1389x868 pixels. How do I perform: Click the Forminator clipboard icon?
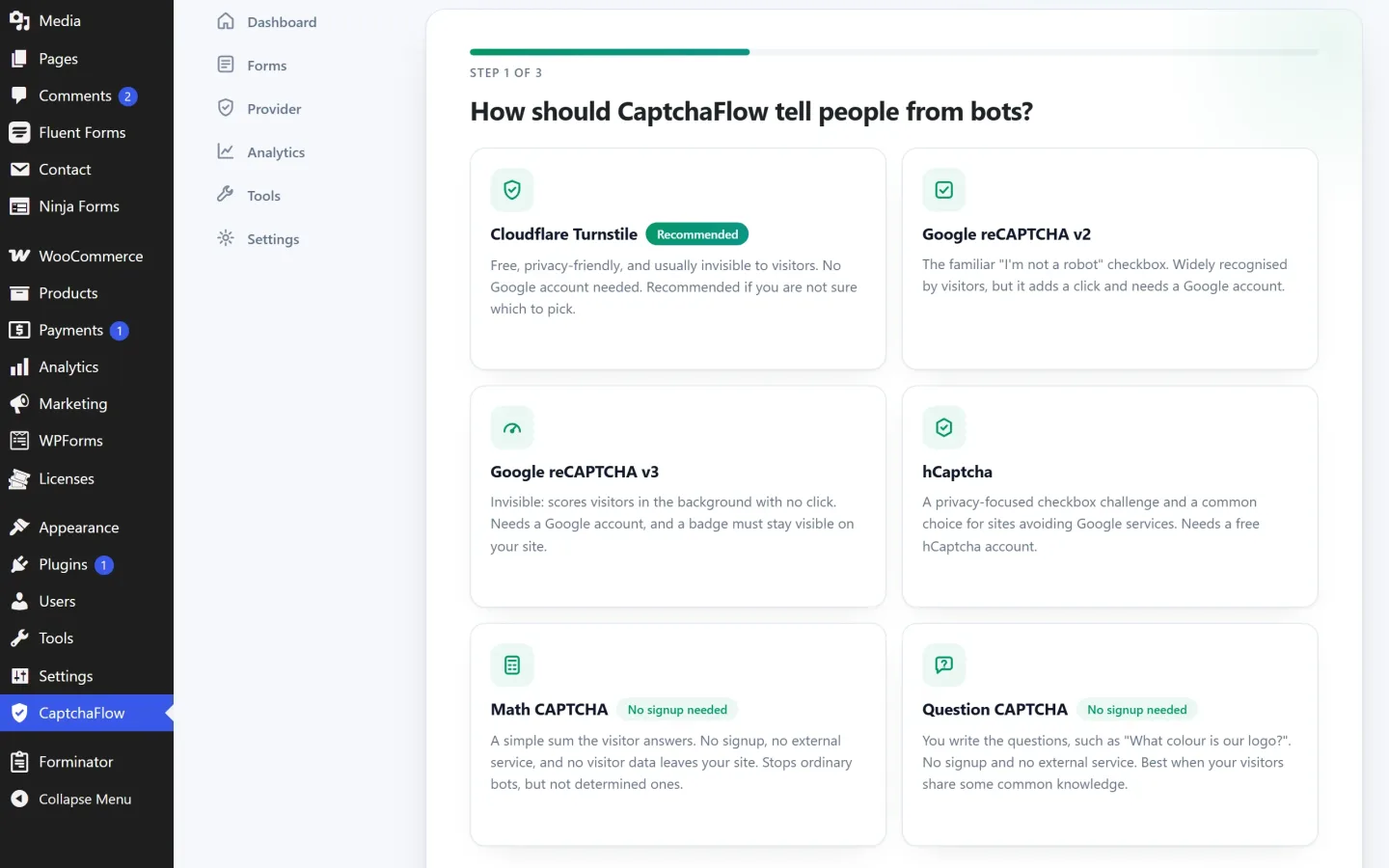pyautogui.click(x=19, y=762)
